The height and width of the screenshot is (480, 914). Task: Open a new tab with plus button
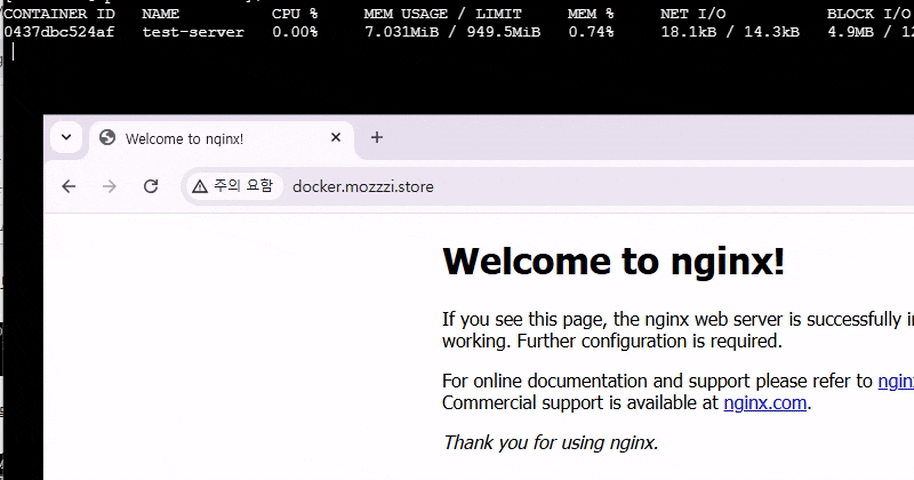click(x=377, y=138)
